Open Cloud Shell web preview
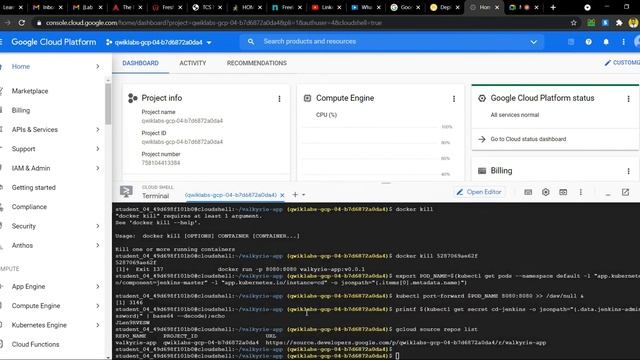 click(563, 192)
